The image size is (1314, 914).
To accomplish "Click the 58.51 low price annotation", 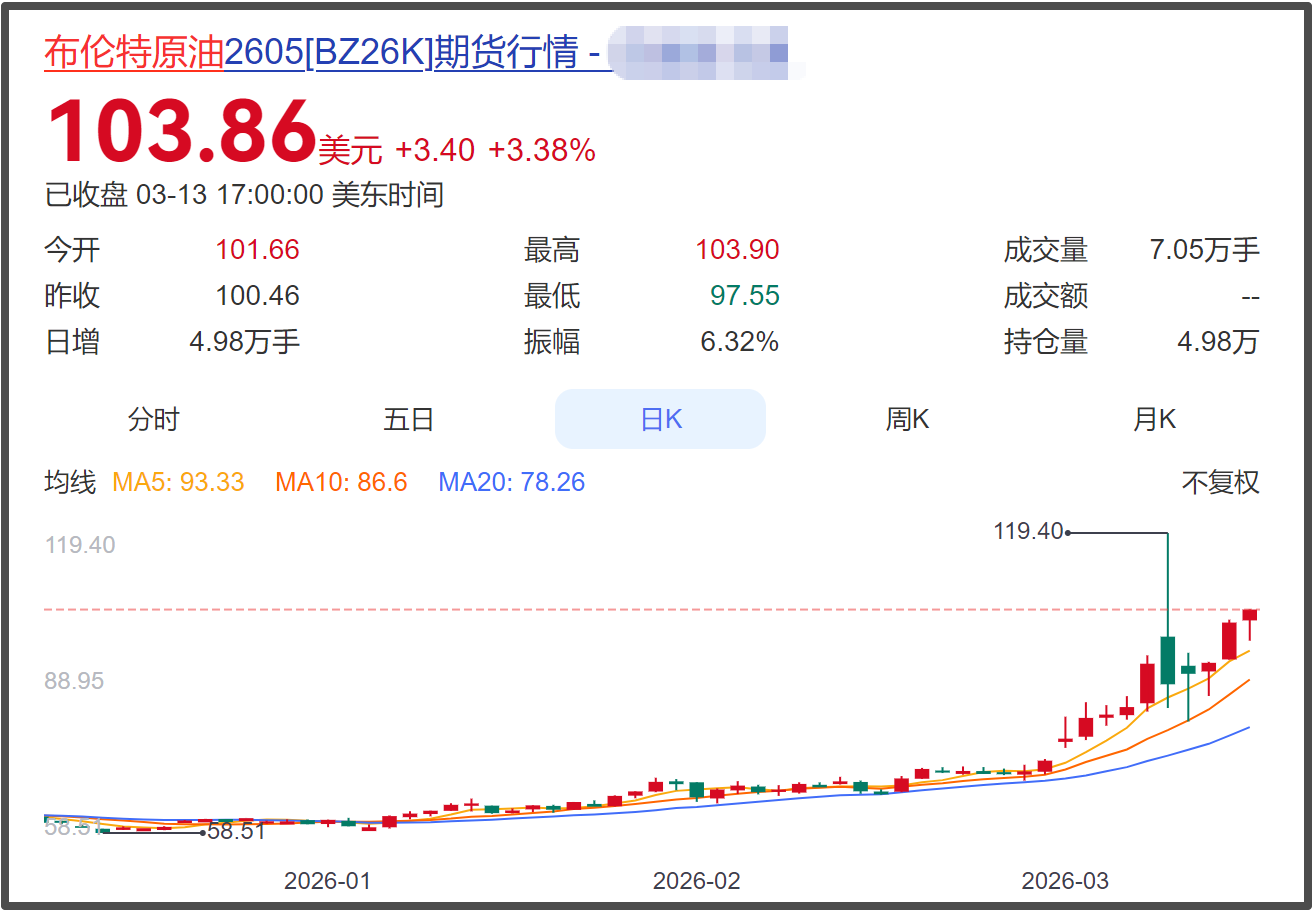I will click(236, 831).
